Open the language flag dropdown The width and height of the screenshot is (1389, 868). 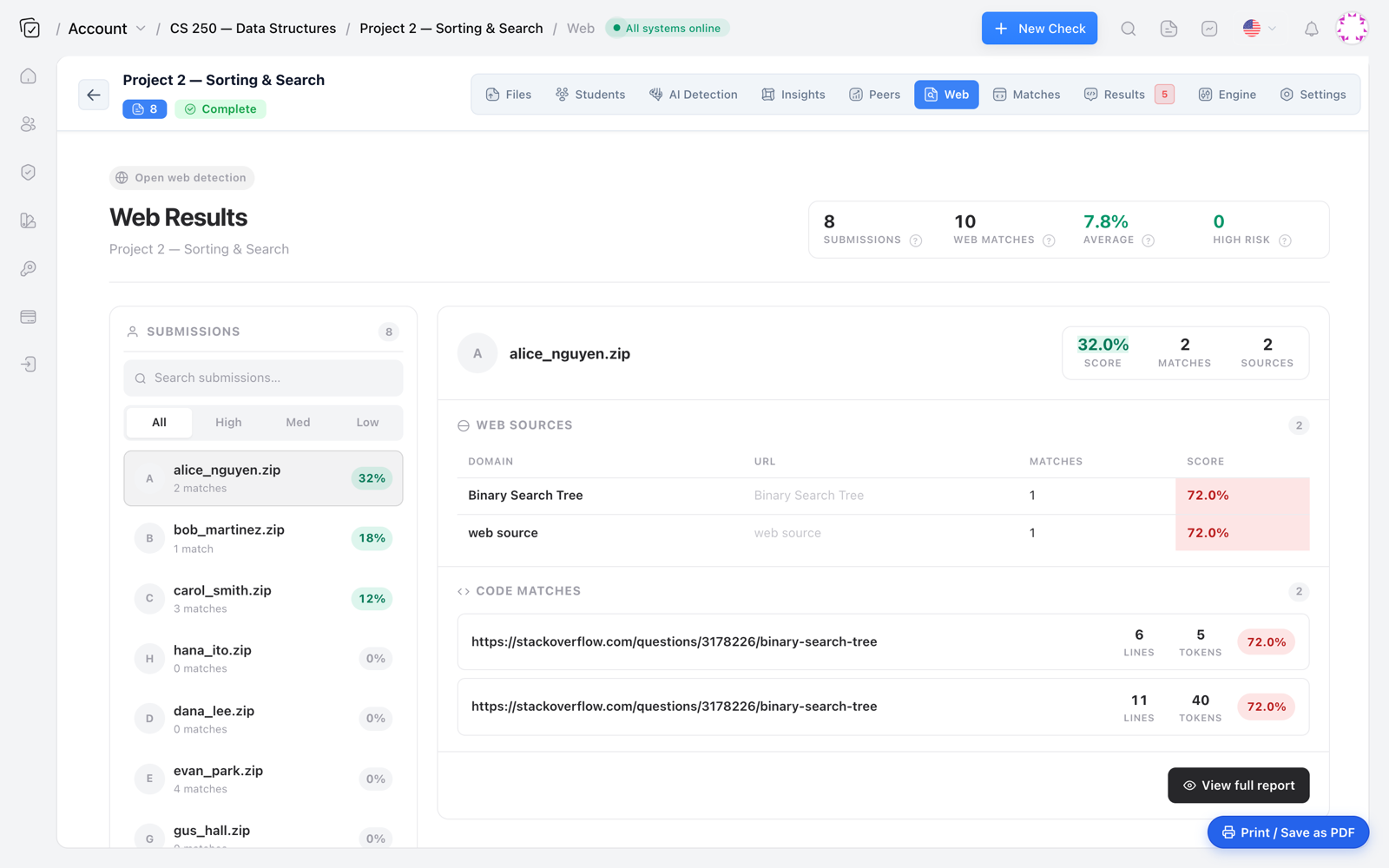[1259, 29]
